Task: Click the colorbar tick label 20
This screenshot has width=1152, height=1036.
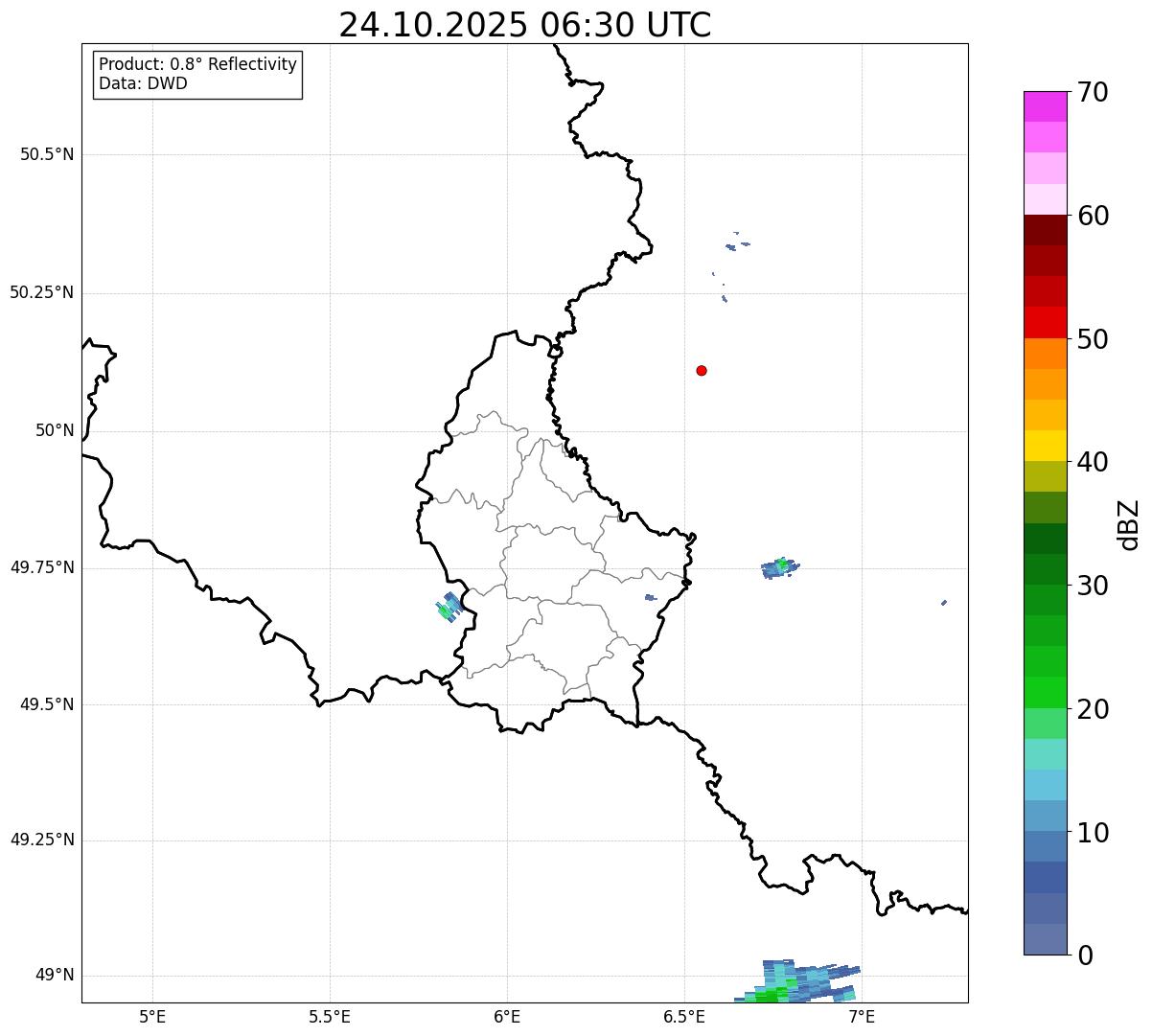Action: pos(1093,709)
